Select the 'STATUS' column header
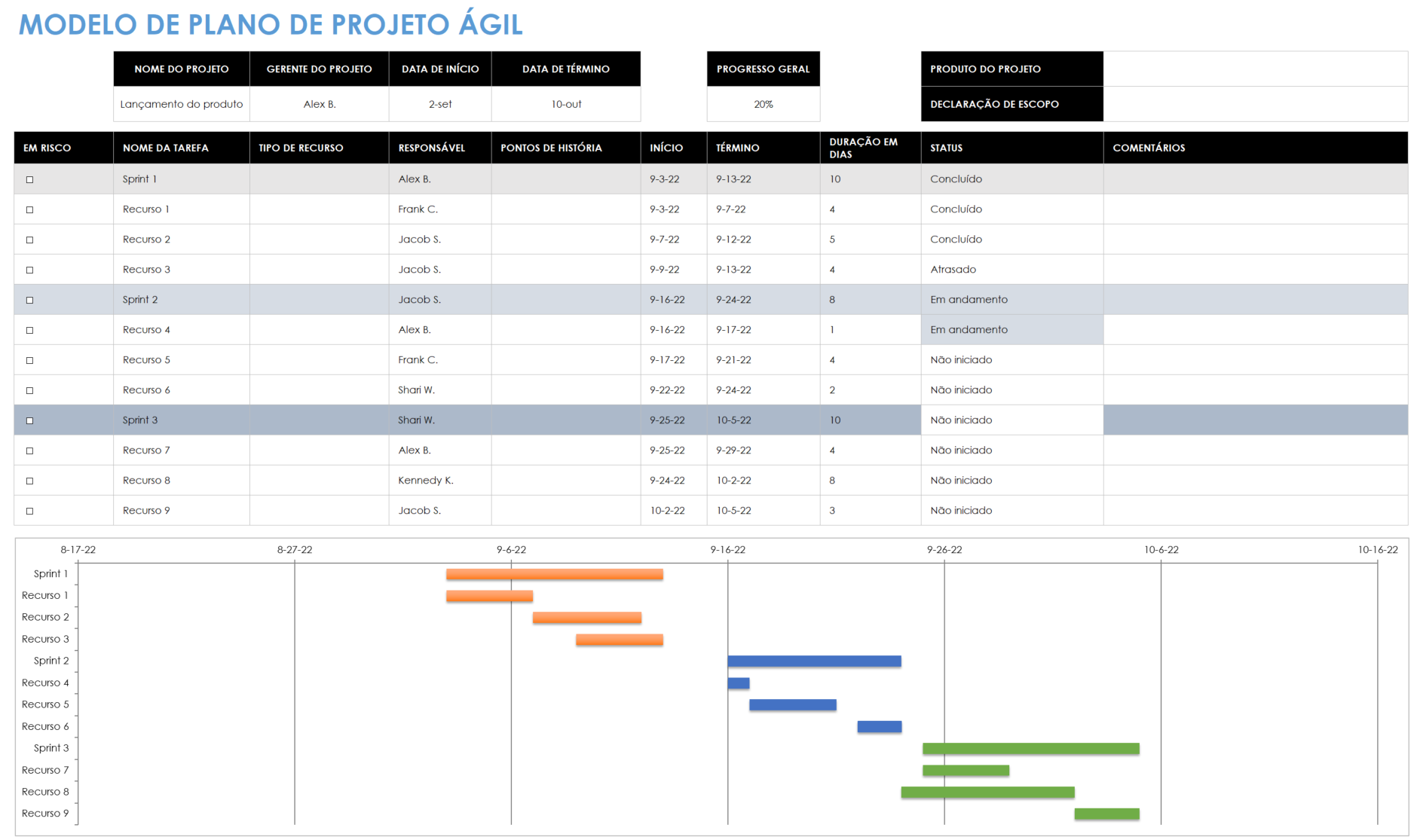The width and height of the screenshot is (1420, 840). pyautogui.click(x=1012, y=148)
